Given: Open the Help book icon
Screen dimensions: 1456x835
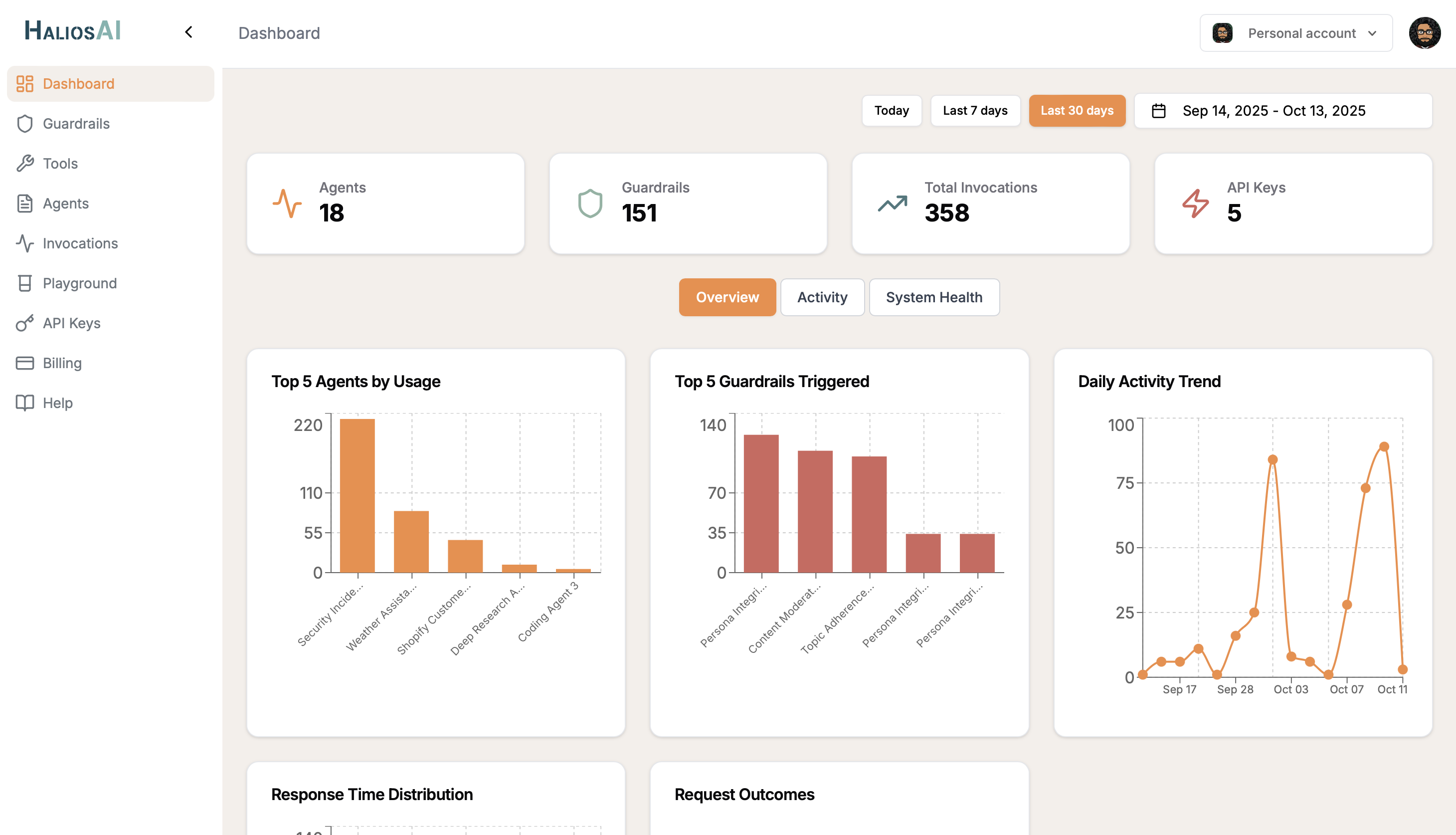Looking at the screenshot, I should pyautogui.click(x=24, y=402).
